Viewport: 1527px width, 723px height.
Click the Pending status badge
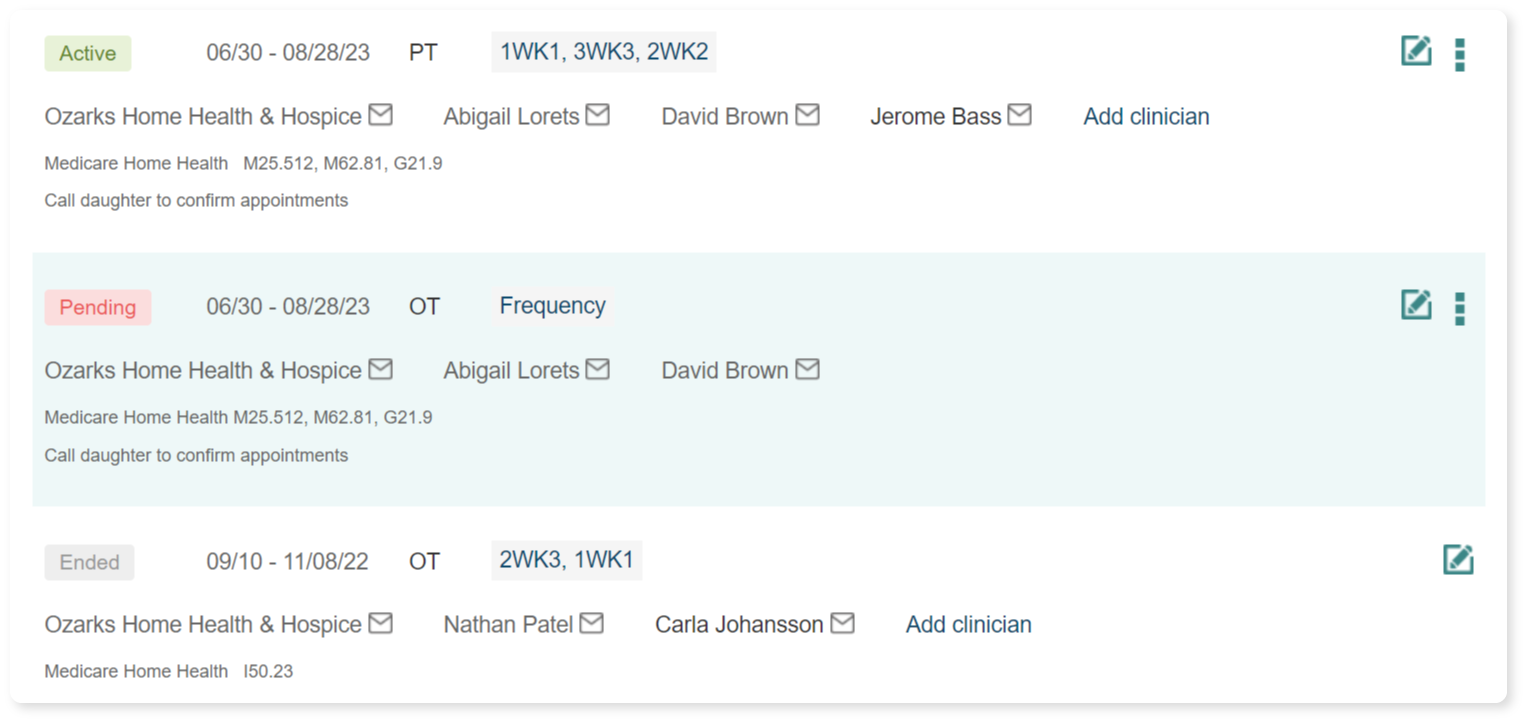(98, 308)
